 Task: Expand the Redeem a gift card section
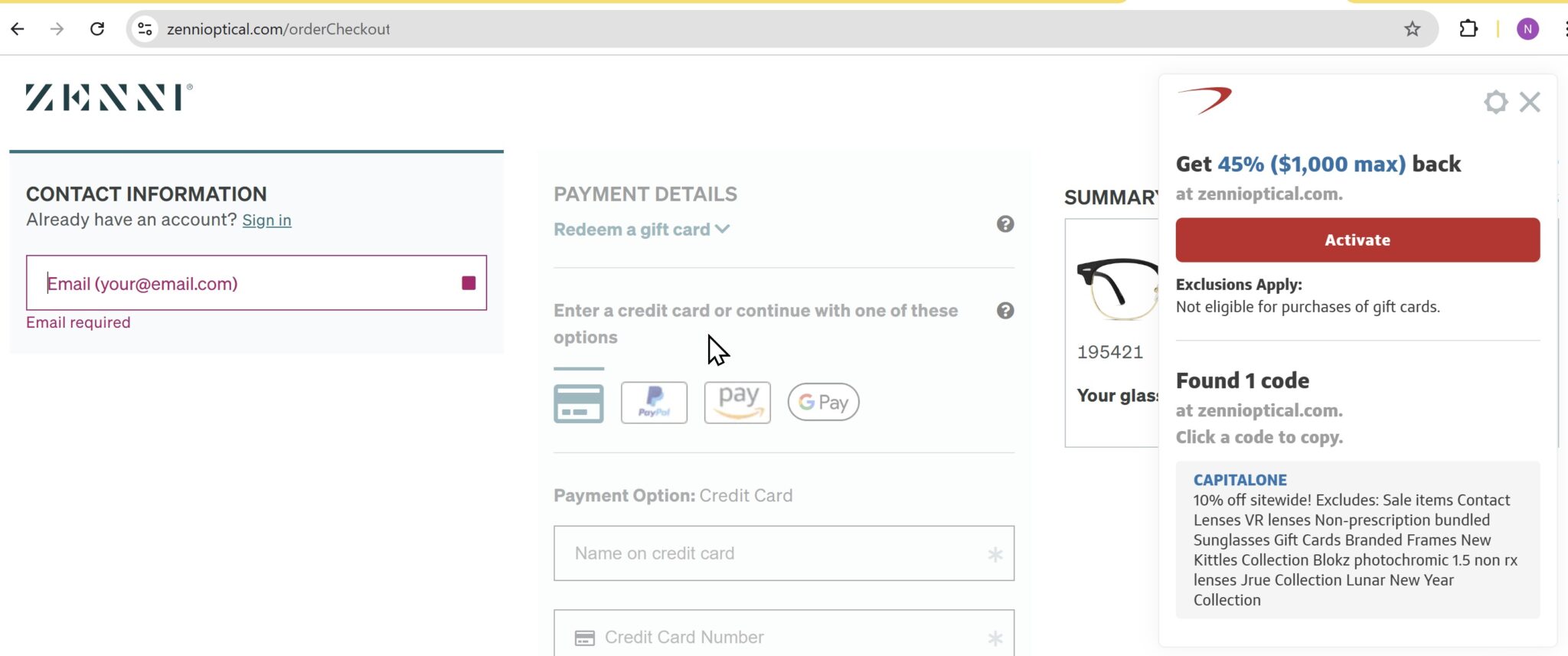(641, 230)
